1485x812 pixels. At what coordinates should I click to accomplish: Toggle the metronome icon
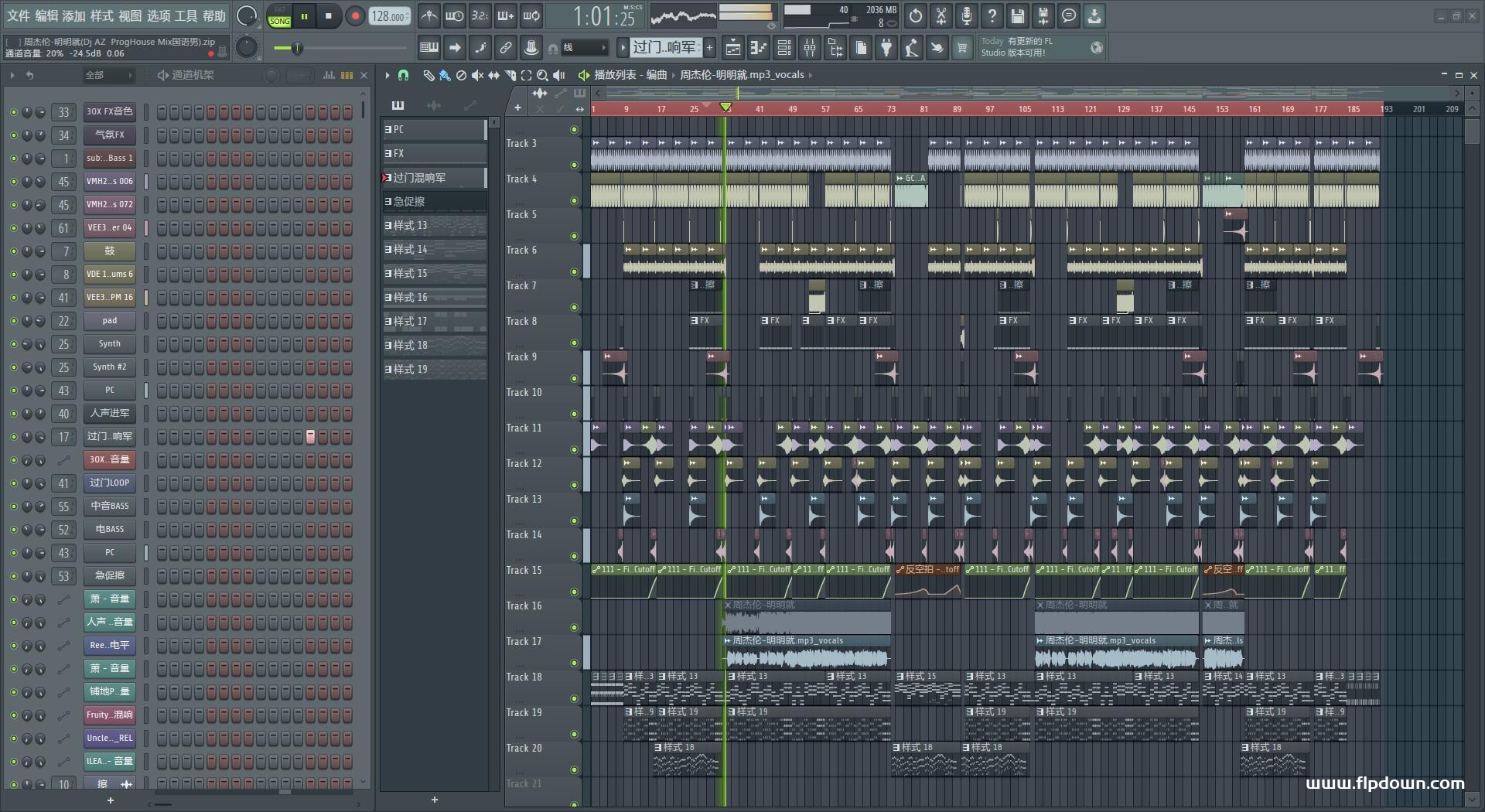(428, 16)
